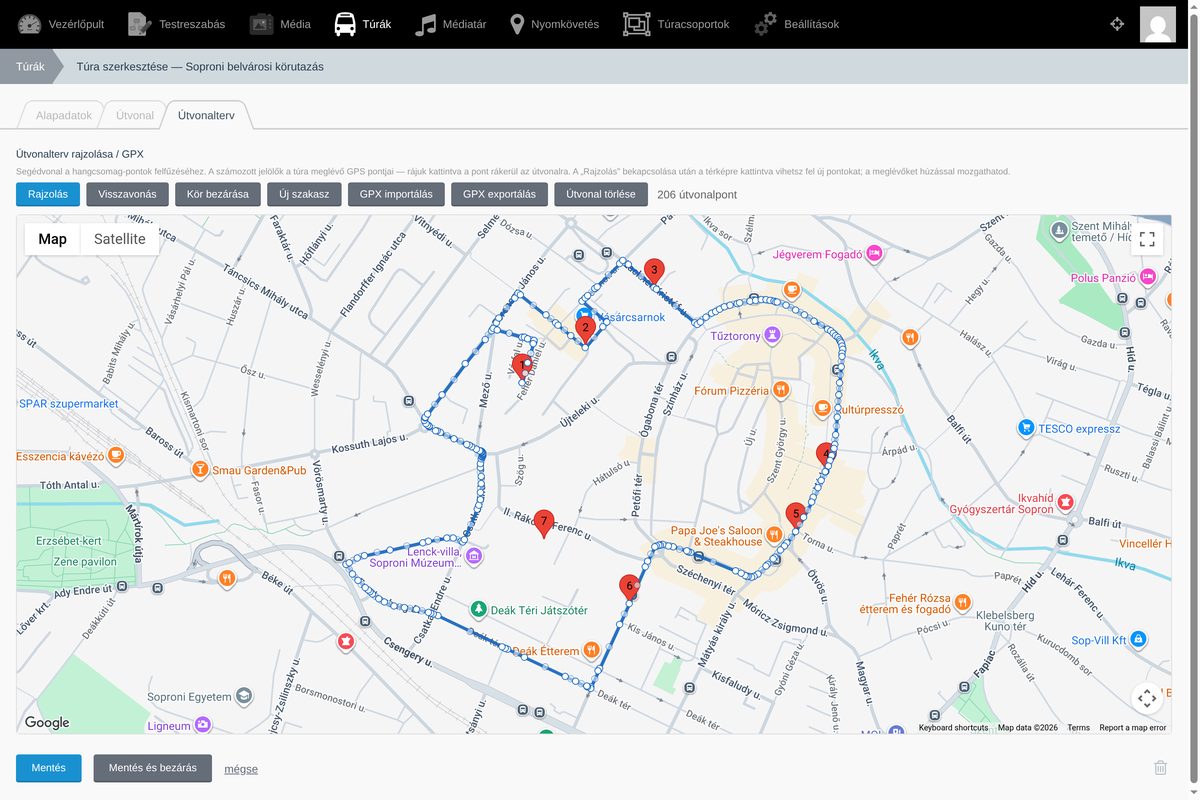This screenshot has width=1200, height=800.
Task: Open Beállítások settings
Action: [x=796, y=24]
